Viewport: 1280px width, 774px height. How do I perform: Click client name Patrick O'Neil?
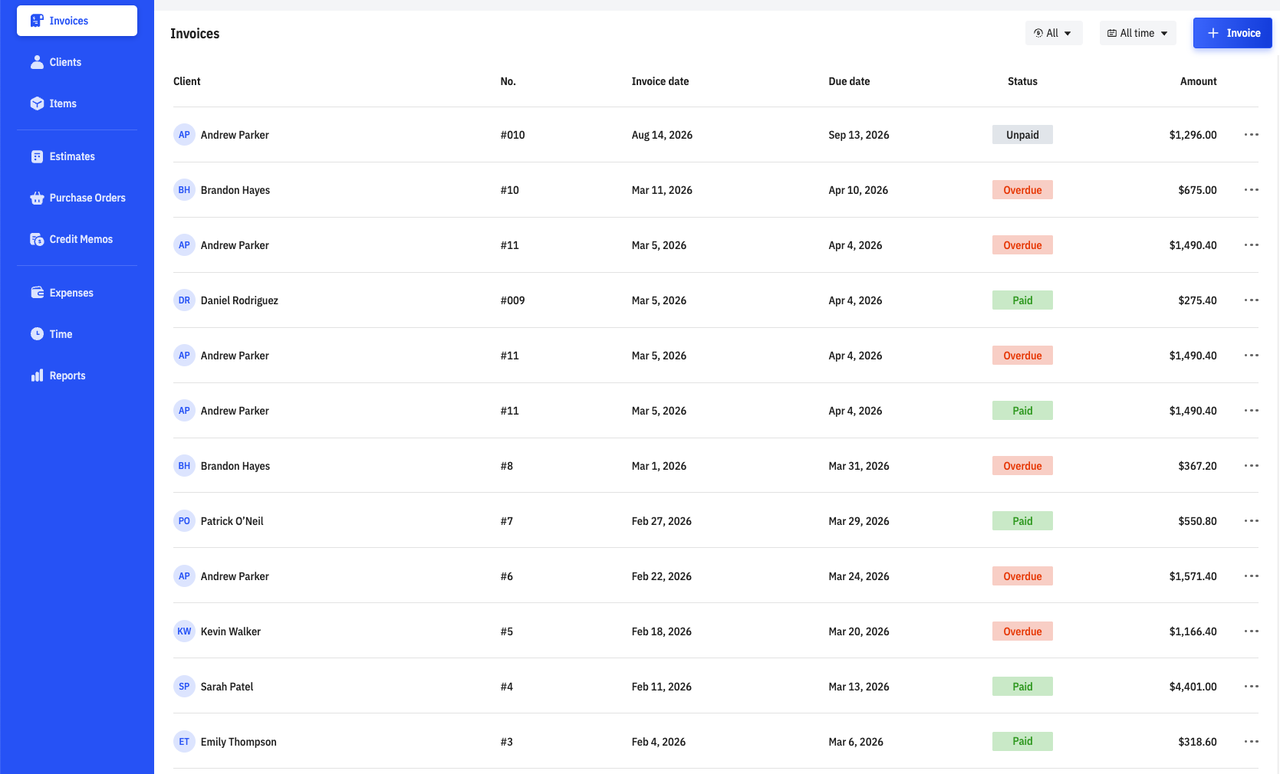232,521
